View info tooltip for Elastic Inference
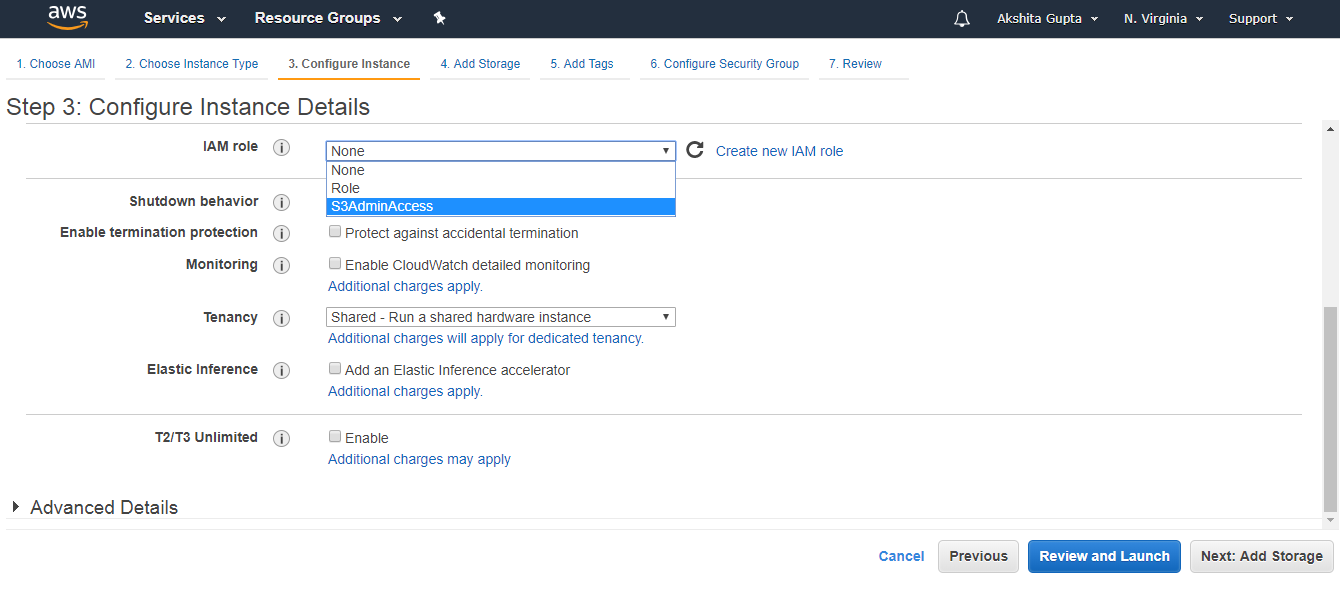 tap(281, 370)
